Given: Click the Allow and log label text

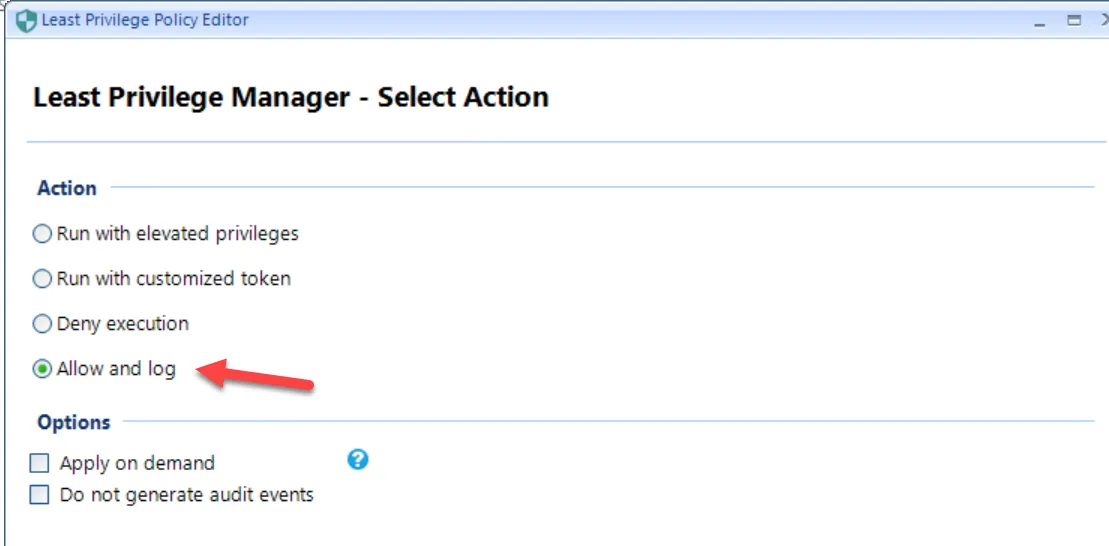Looking at the screenshot, I should [116, 369].
